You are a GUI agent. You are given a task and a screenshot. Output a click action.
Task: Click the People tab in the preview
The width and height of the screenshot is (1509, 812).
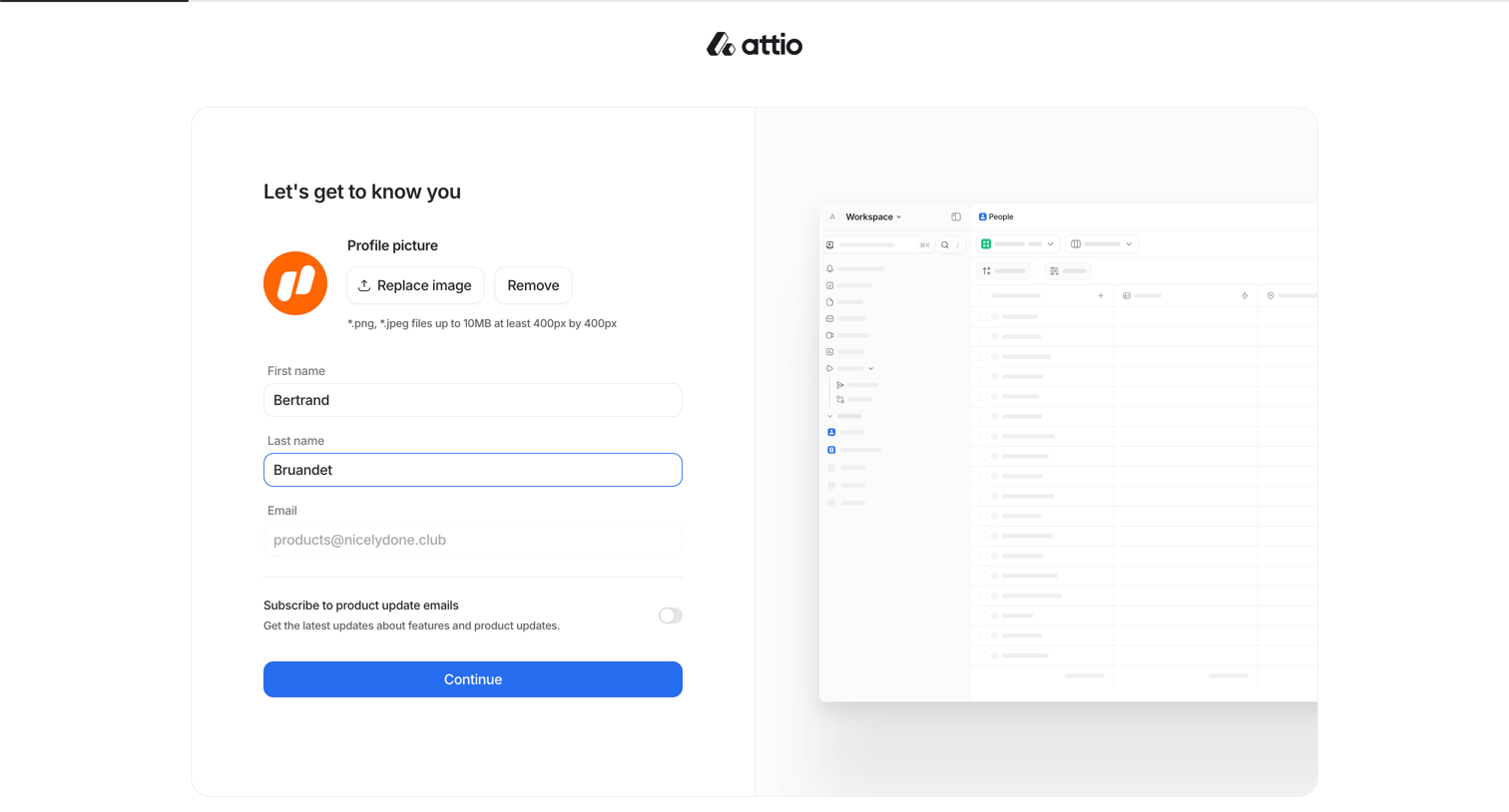tap(996, 216)
